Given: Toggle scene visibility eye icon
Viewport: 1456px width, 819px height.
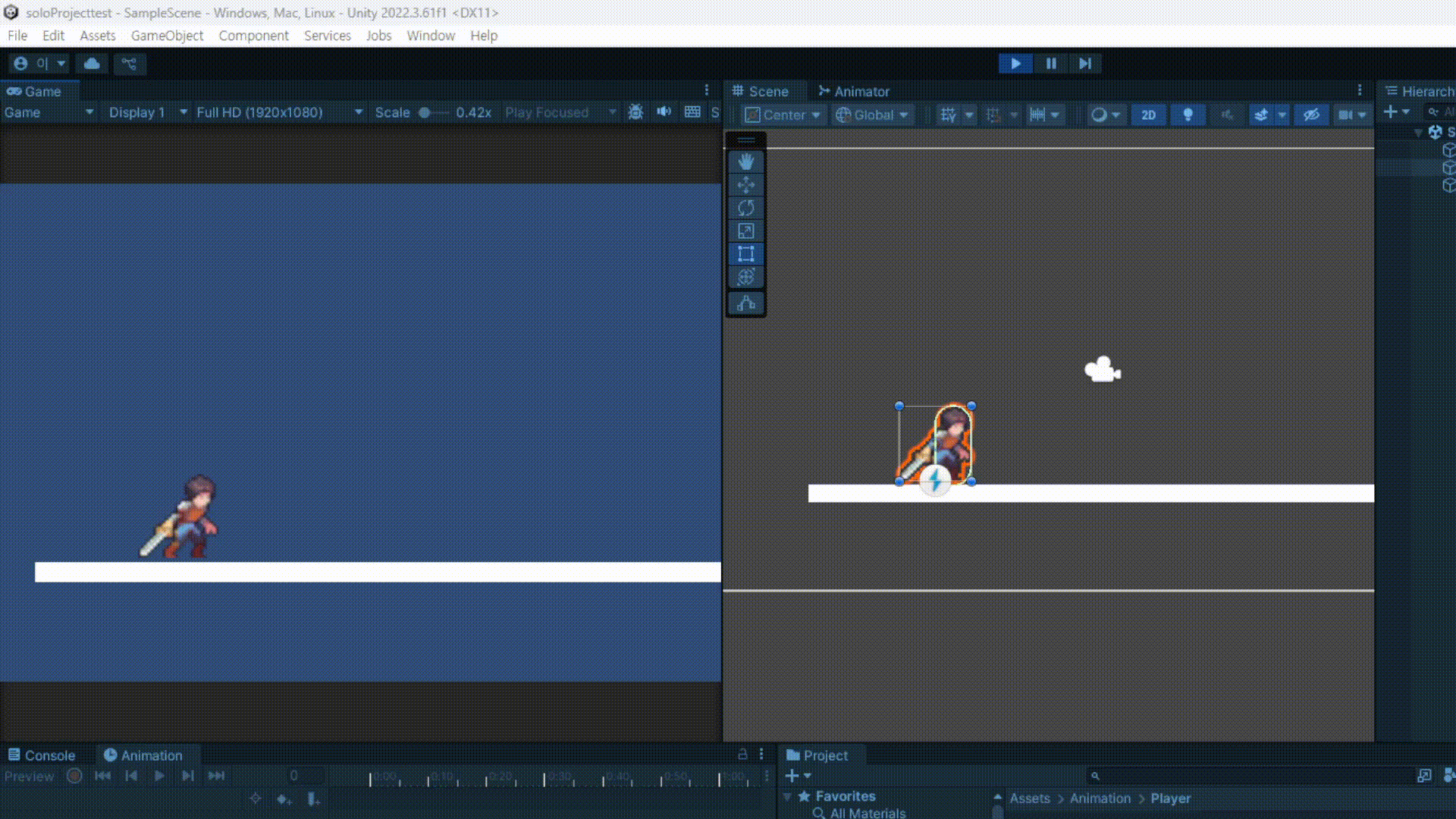Looking at the screenshot, I should point(1311,115).
